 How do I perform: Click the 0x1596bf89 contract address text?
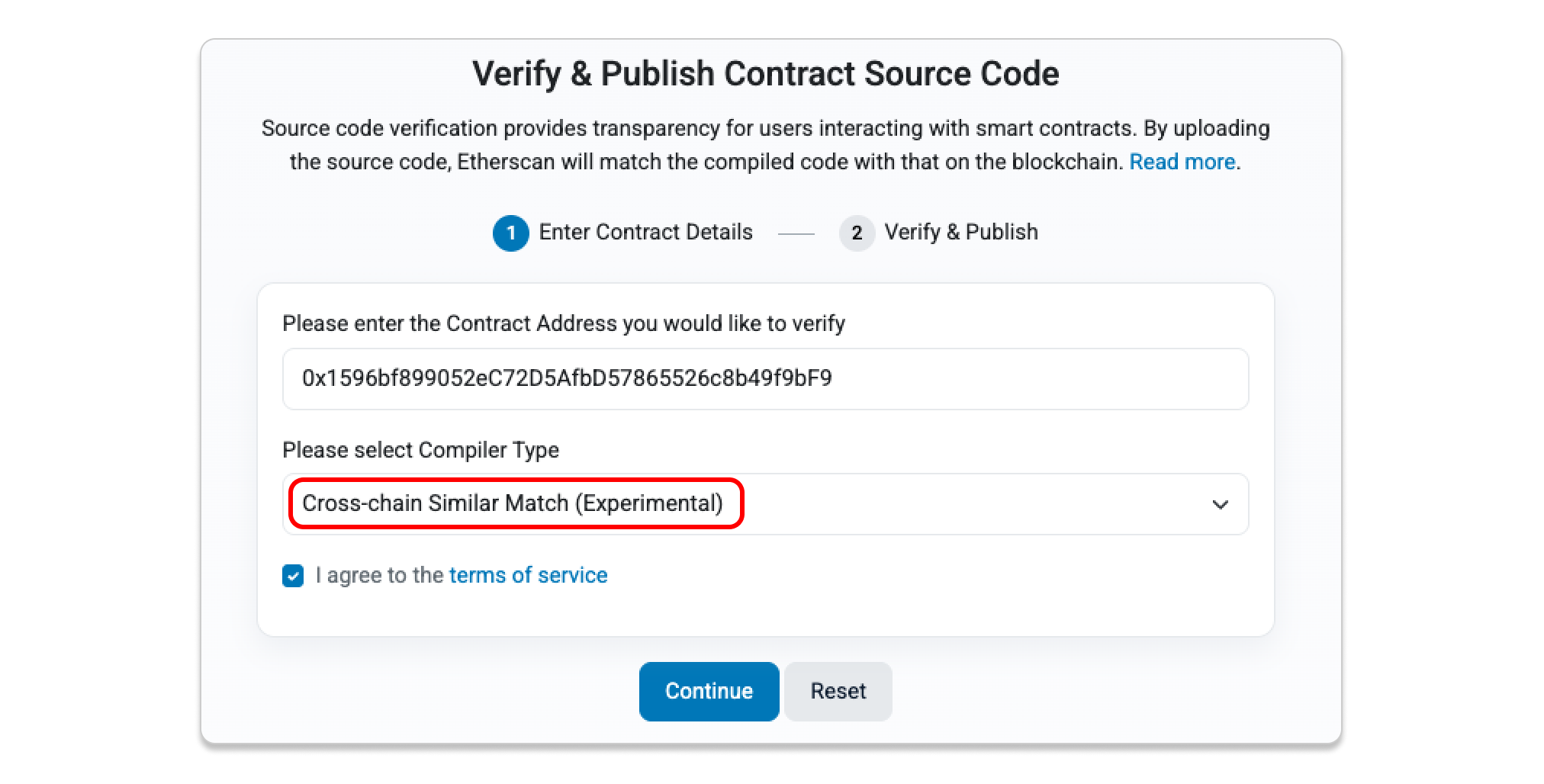pyautogui.click(x=567, y=378)
